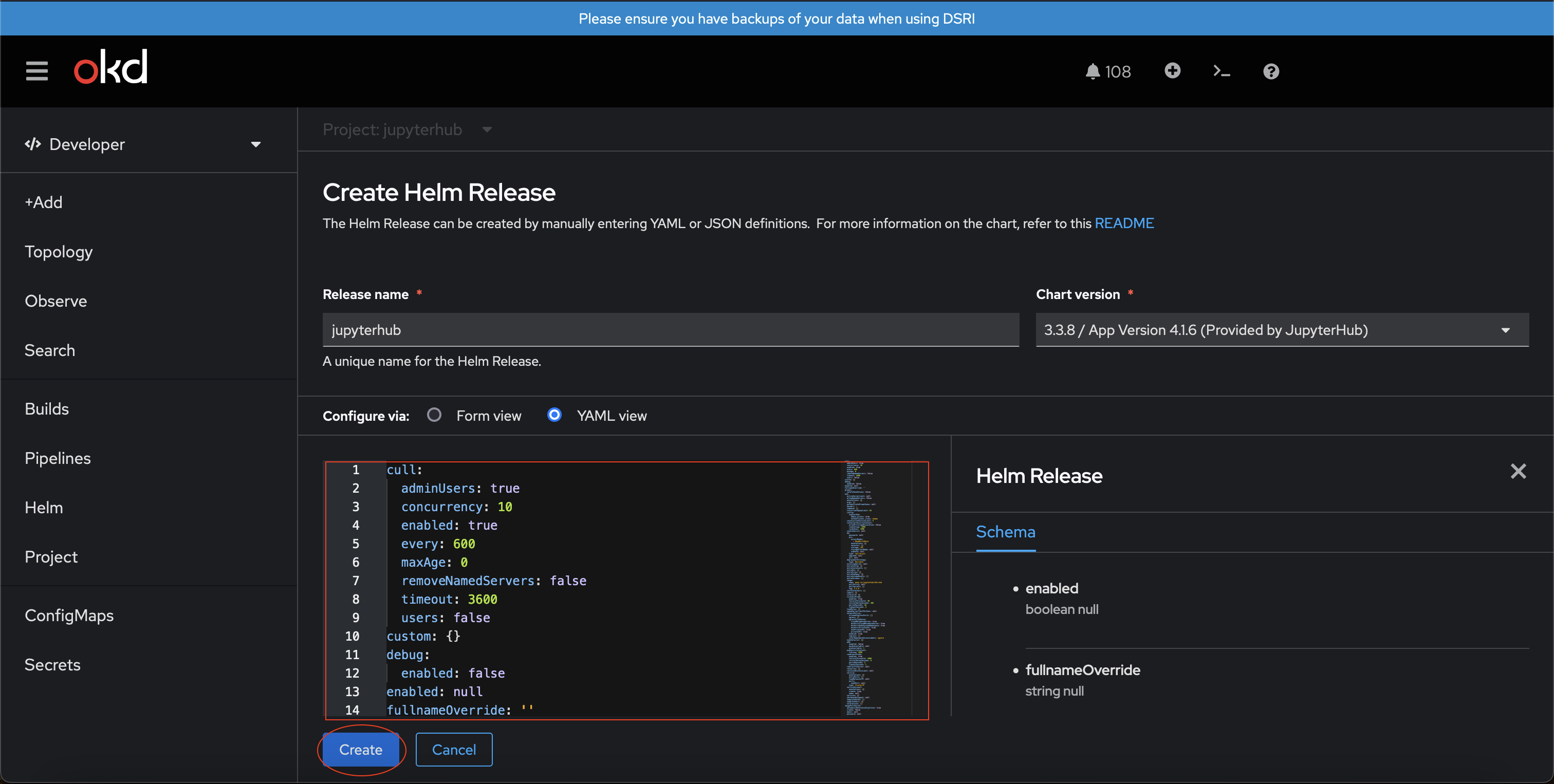Click 'users: false' line in editor
Image resolution: width=1554 pixels, height=784 pixels.
pyautogui.click(x=446, y=618)
